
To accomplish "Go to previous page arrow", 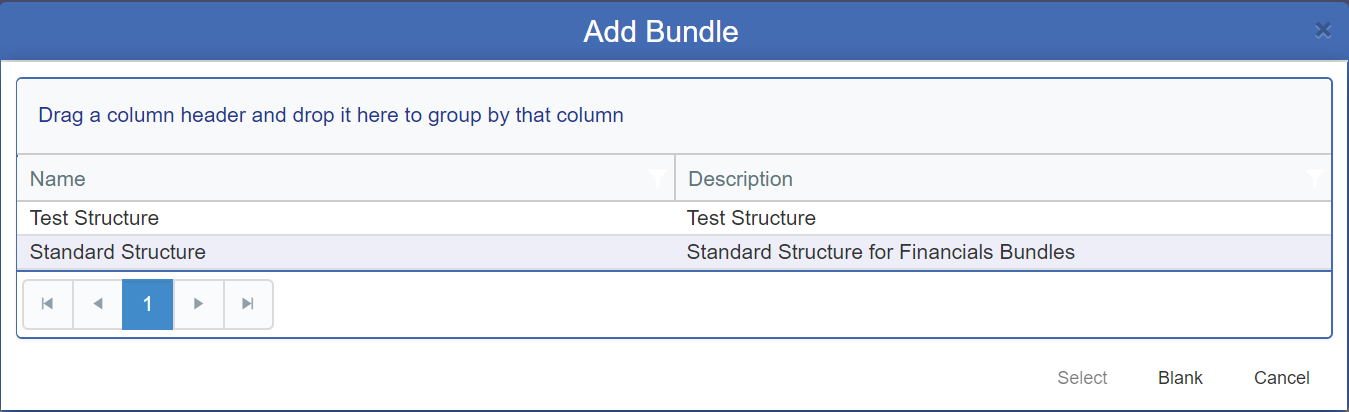I will (97, 304).
